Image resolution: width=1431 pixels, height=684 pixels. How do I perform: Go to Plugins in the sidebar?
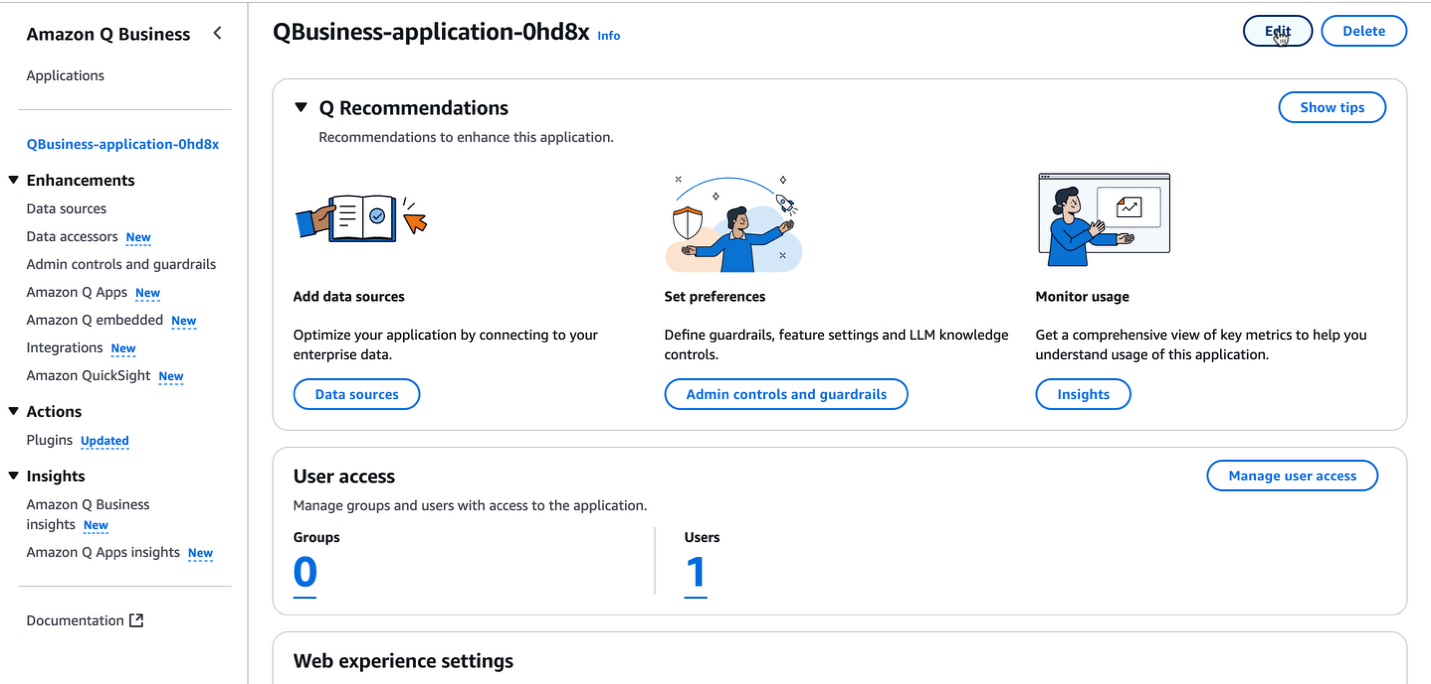pyautogui.click(x=49, y=440)
